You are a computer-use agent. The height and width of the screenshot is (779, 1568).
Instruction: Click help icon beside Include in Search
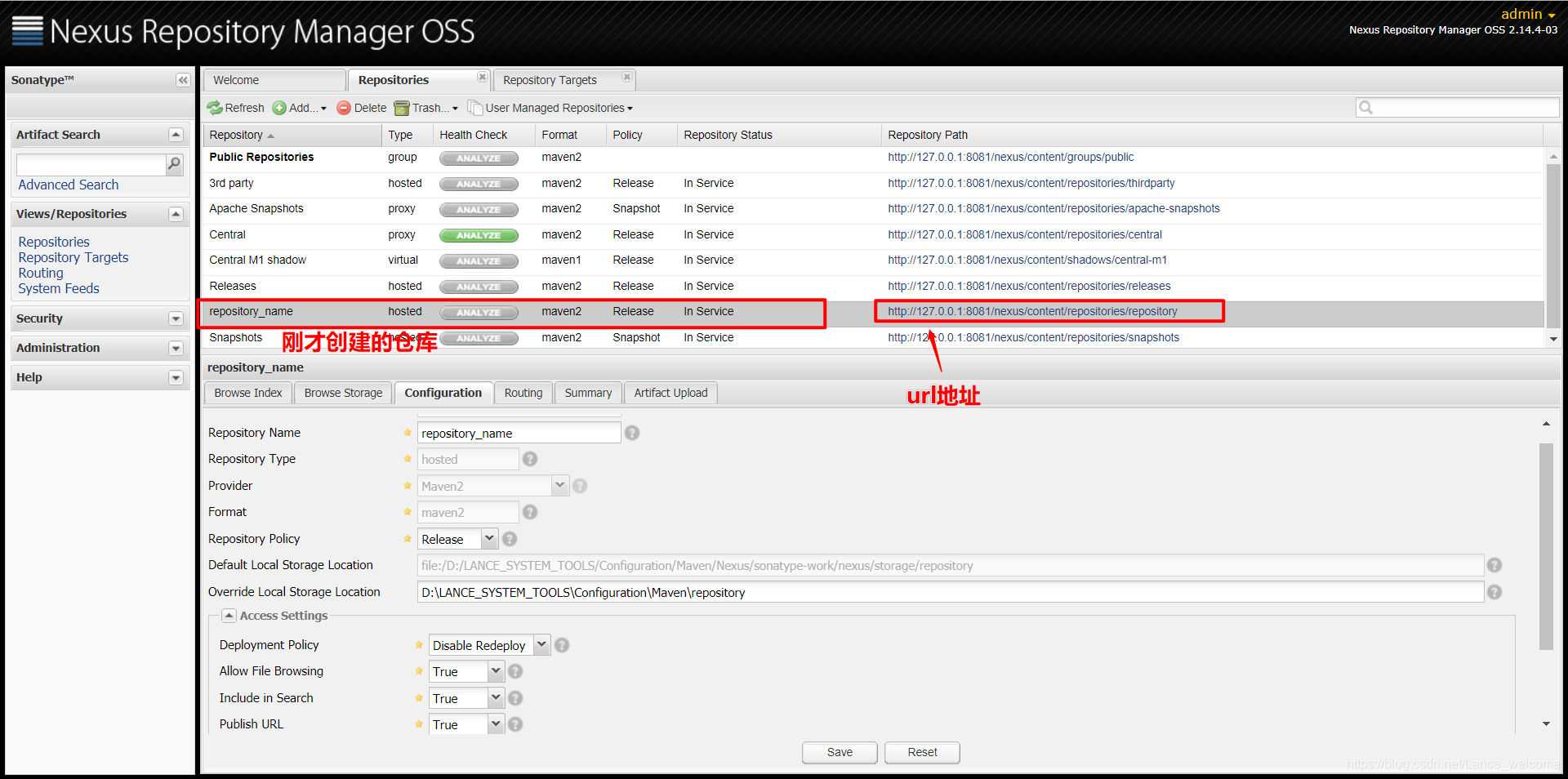pos(515,698)
